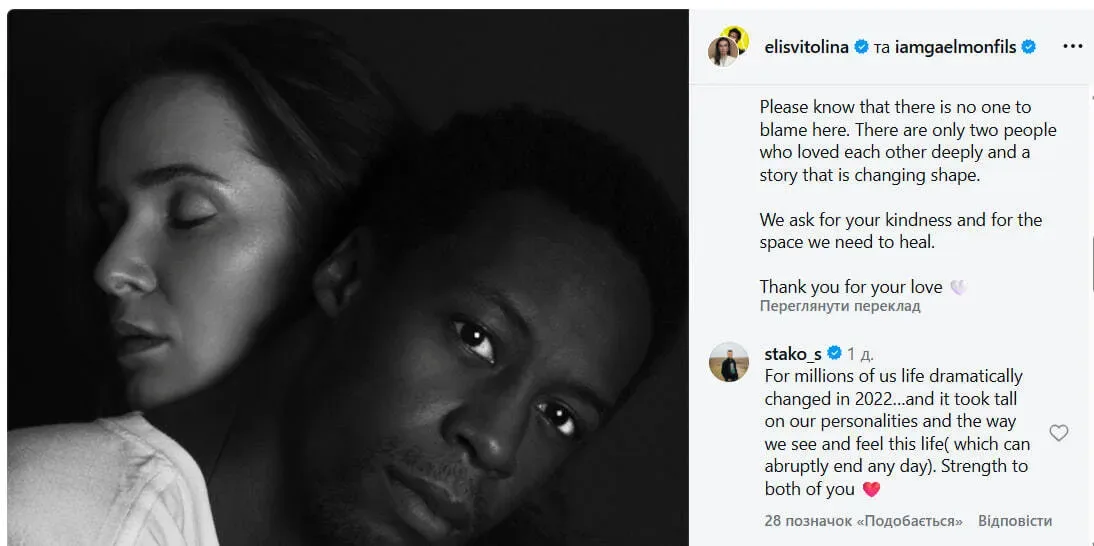Click the '1 д.' comment timestamp
The height and width of the screenshot is (546, 1094).
coord(860,354)
